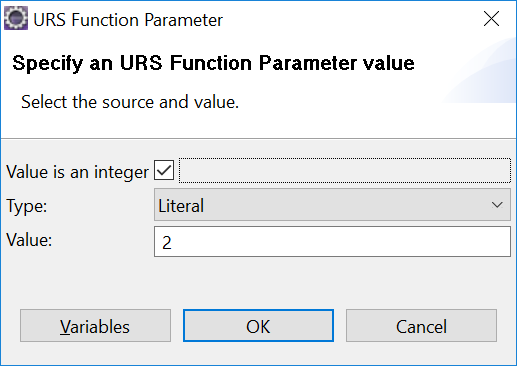This screenshot has width=517, height=366.
Task: Open the Type combo box showing Literal
Action: tap(332, 205)
